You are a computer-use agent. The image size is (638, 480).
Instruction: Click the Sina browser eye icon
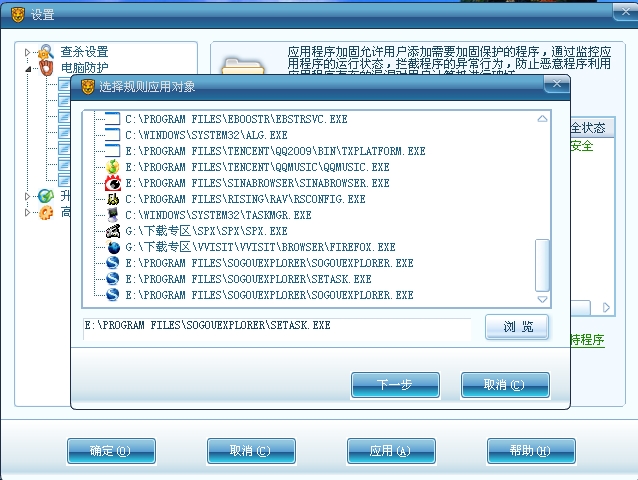113,183
